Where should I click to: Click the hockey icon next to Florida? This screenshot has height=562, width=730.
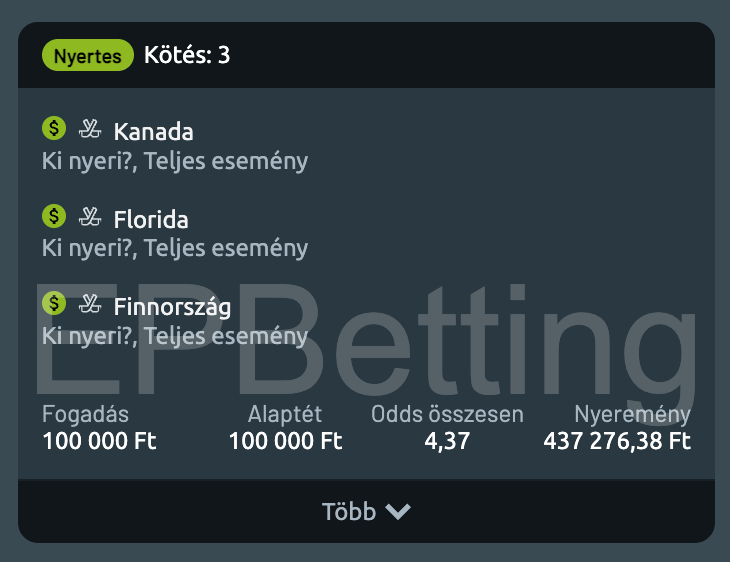[90, 216]
